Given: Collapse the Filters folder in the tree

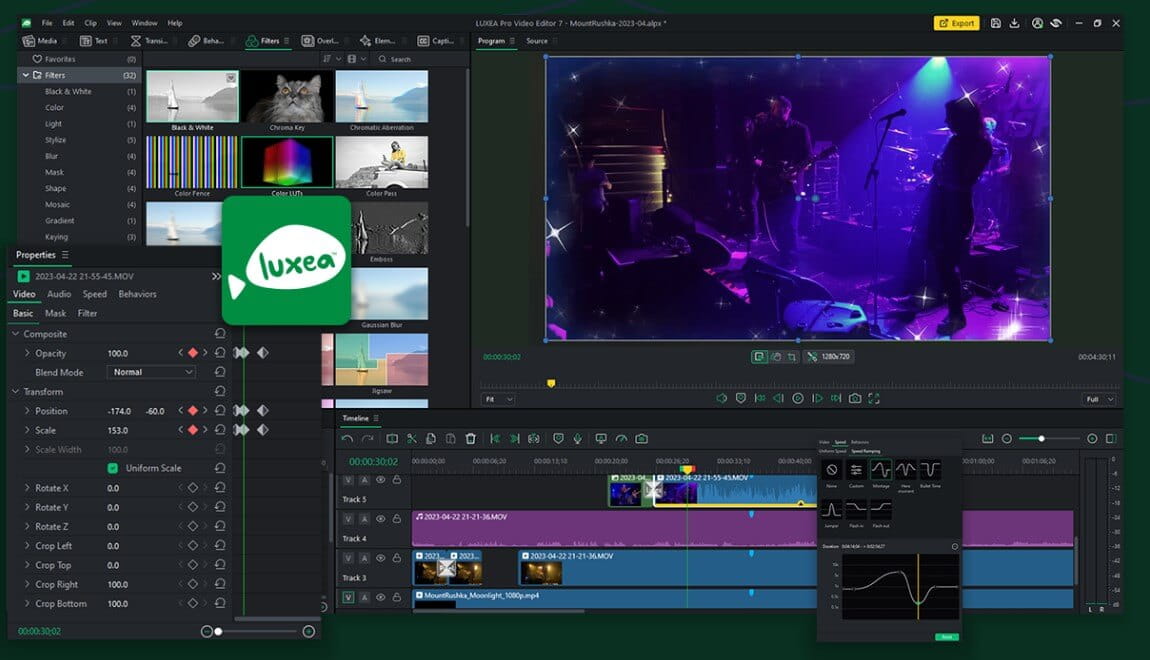Looking at the screenshot, I should coord(26,75).
